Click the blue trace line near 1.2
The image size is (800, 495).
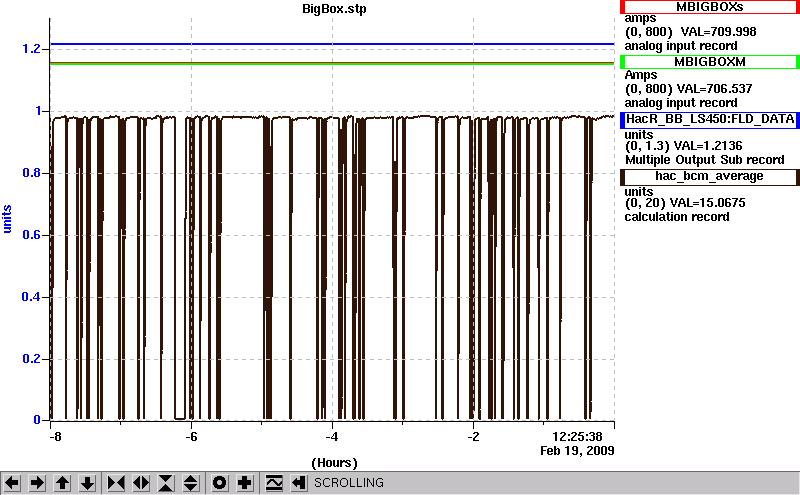(332, 44)
